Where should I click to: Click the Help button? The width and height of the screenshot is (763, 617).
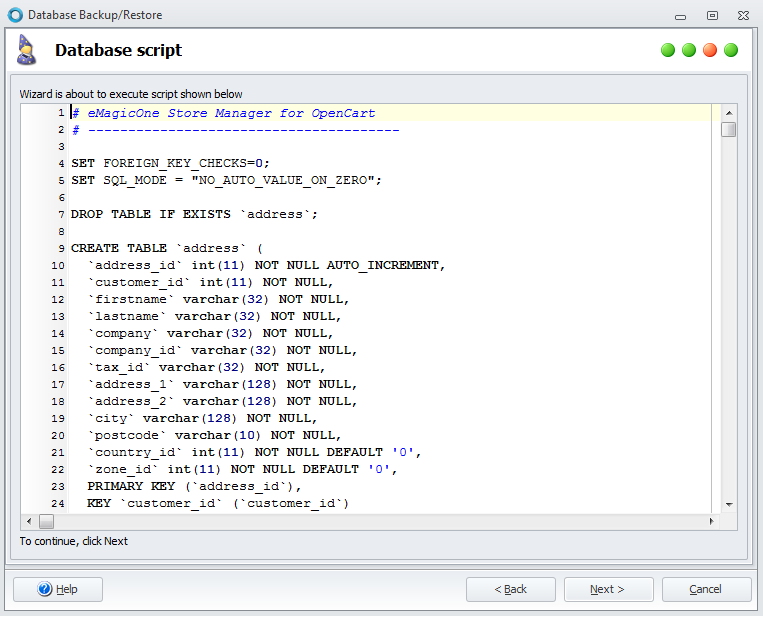[x=58, y=589]
